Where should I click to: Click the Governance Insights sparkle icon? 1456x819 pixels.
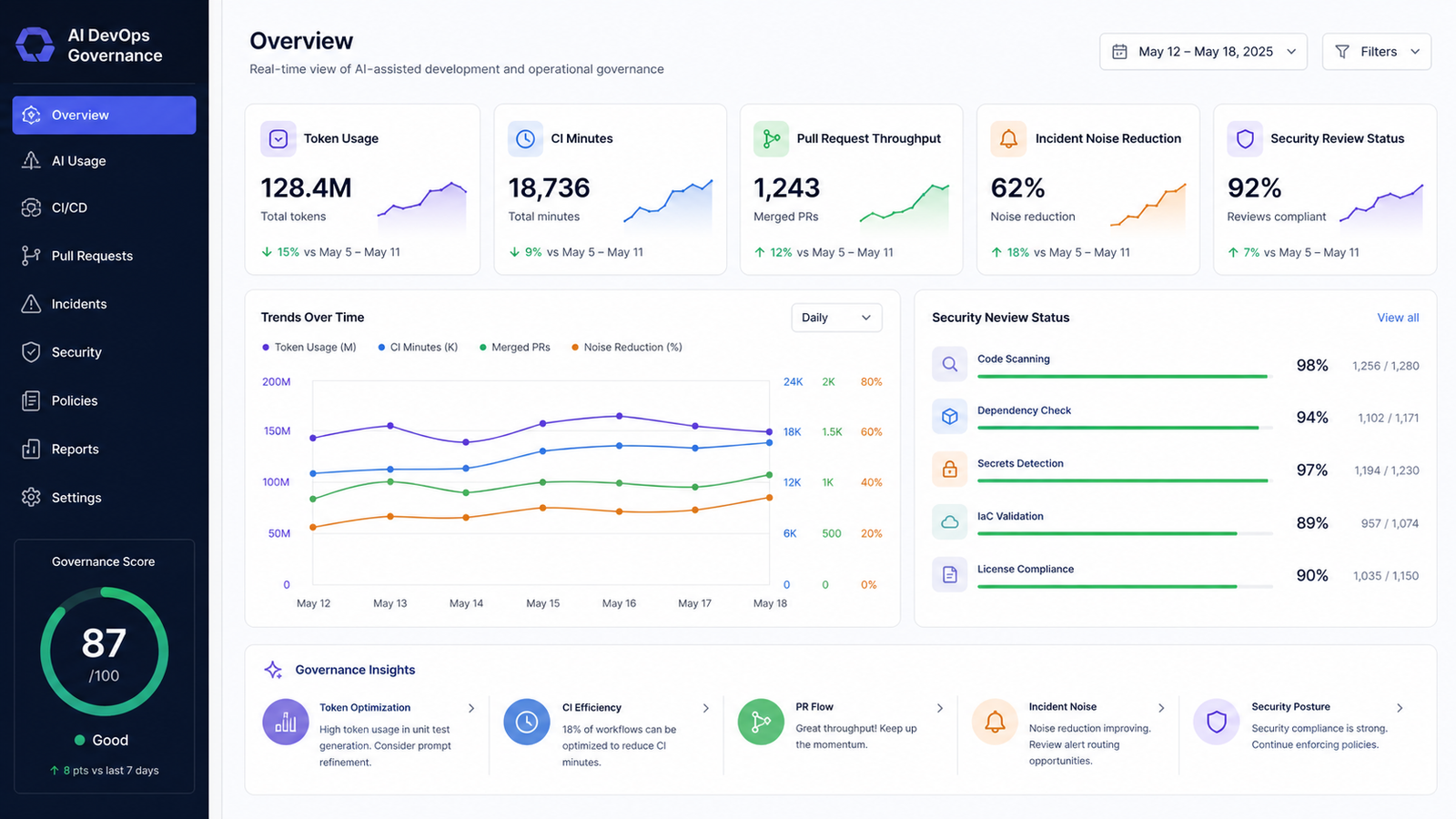tap(273, 670)
